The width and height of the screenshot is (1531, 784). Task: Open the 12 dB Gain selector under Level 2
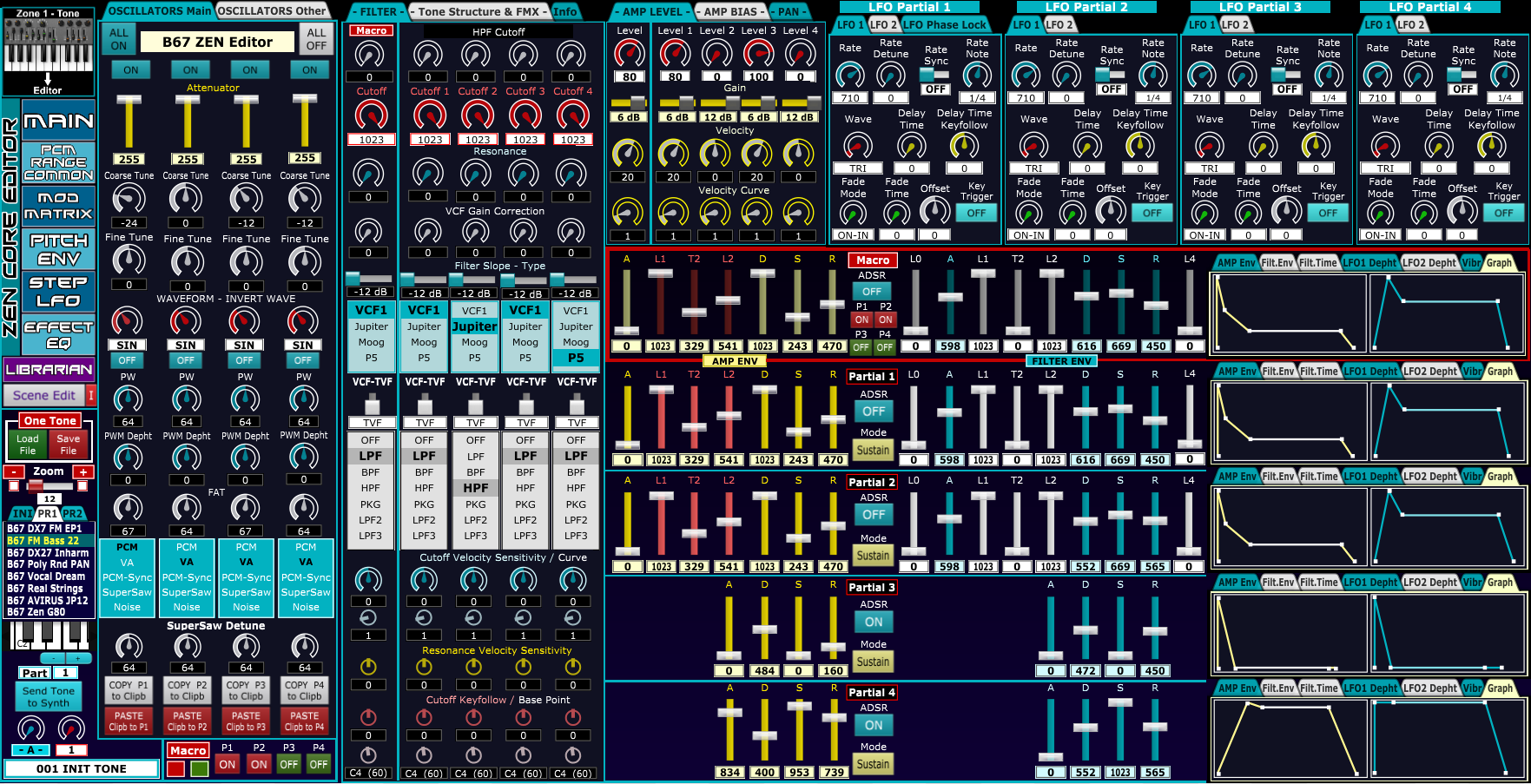pyautogui.click(x=717, y=117)
